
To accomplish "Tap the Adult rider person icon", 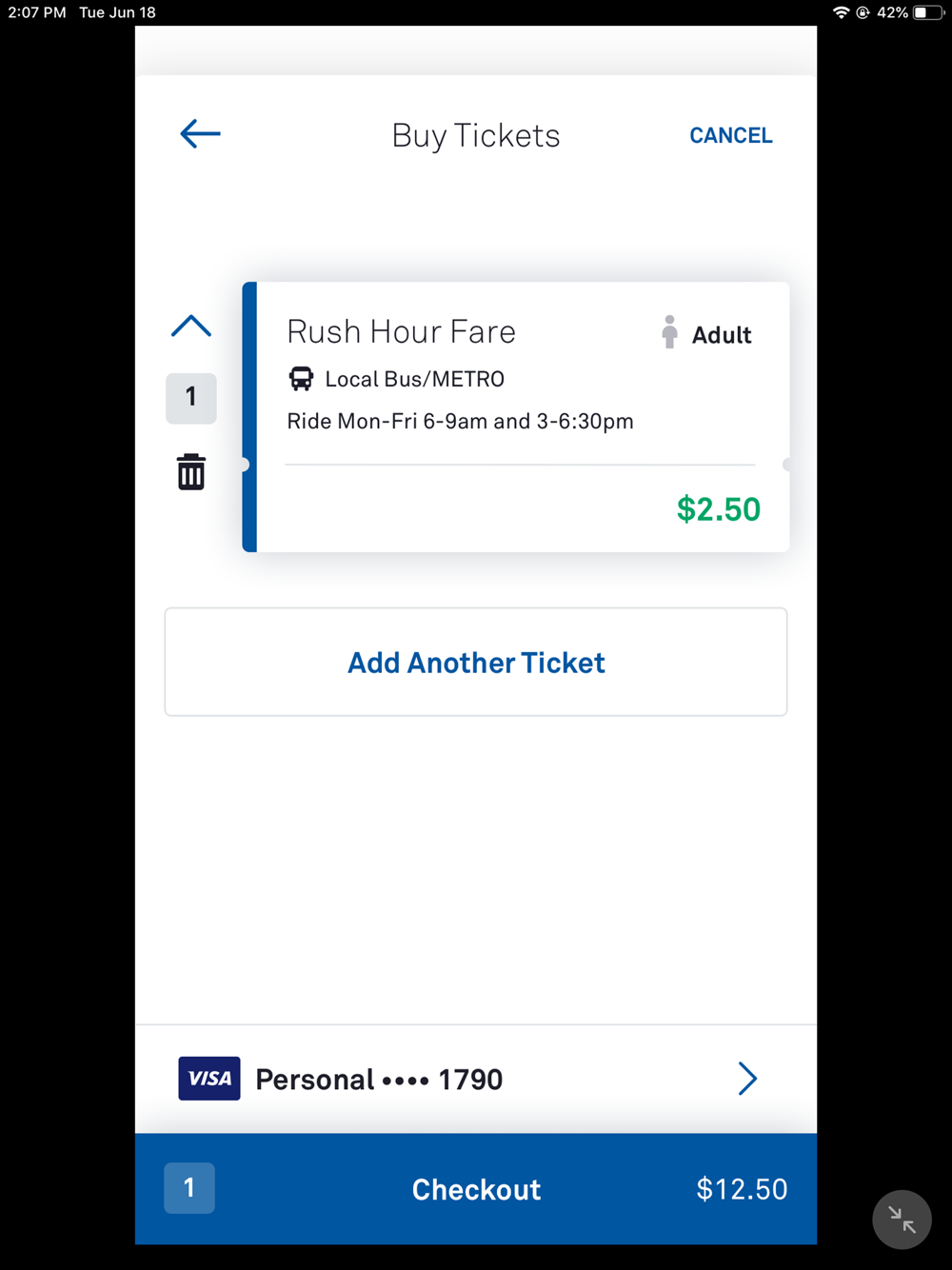I will pyautogui.click(x=669, y=332).
